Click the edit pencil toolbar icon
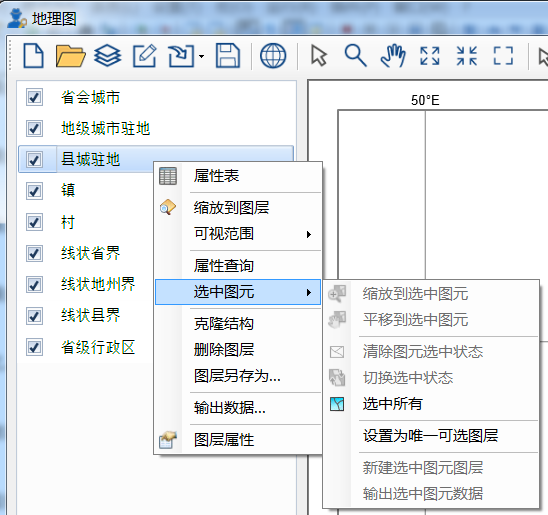This screenshot has width=548, height=515. point(144,56)
